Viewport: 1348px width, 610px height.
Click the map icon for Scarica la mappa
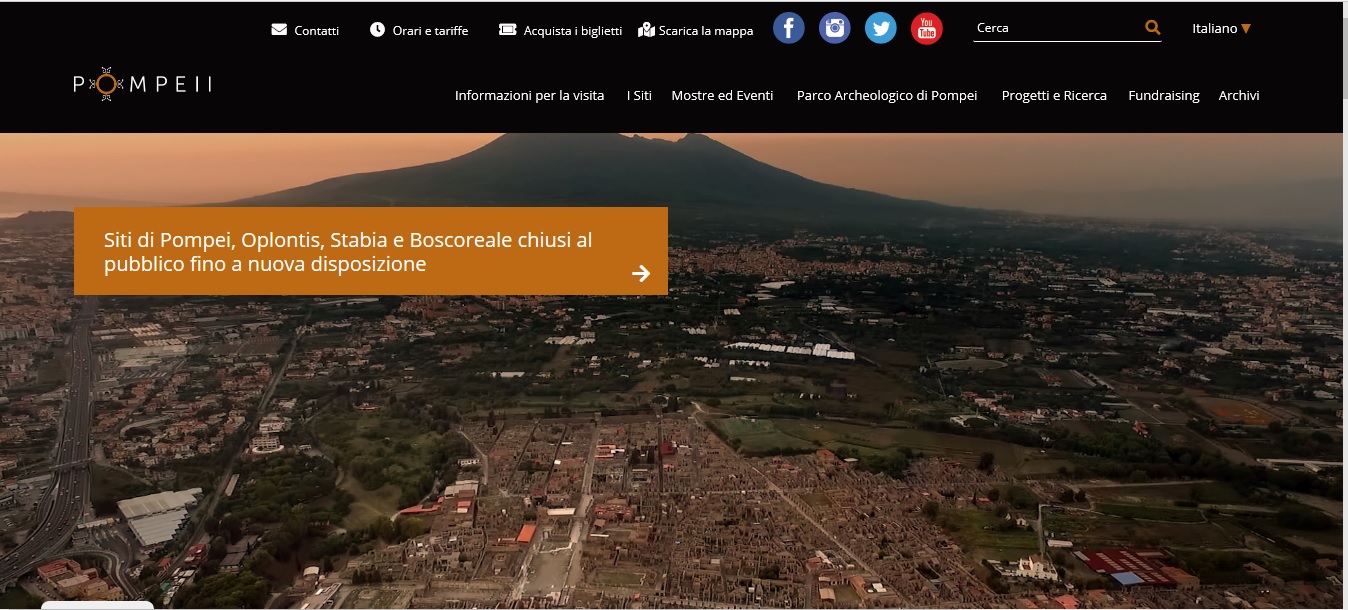[x=646, y=30]
